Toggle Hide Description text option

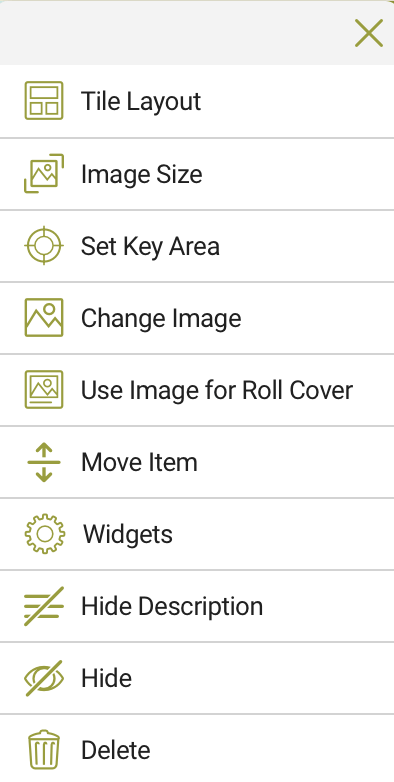coord(172,606)
